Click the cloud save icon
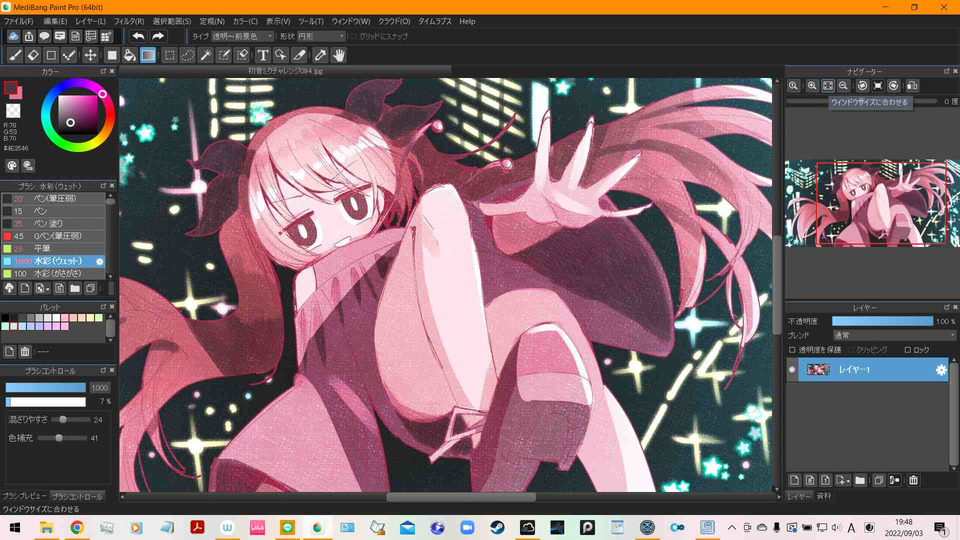Viewport: 960px width, 540px height. pyautogui.click(x=13, y=36)
